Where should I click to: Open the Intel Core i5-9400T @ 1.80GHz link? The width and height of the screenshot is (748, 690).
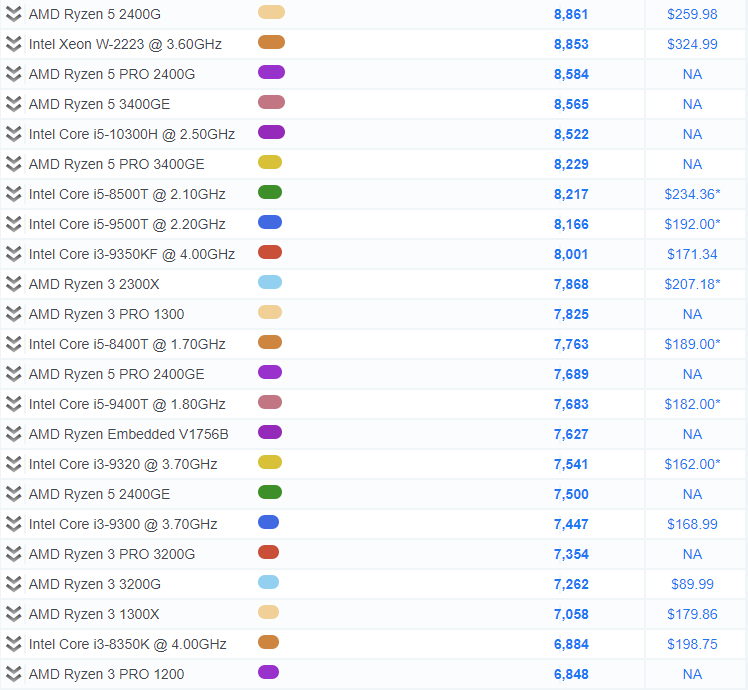point(127,404)
